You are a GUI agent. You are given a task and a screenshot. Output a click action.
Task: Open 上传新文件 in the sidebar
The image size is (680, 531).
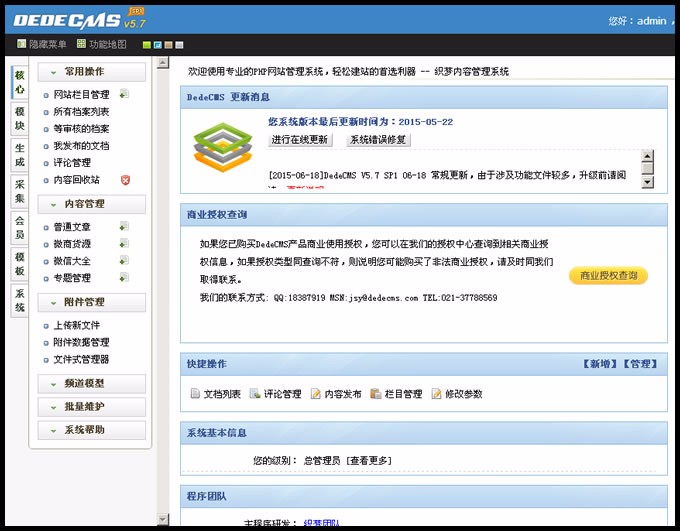click(x=76, y=325)
